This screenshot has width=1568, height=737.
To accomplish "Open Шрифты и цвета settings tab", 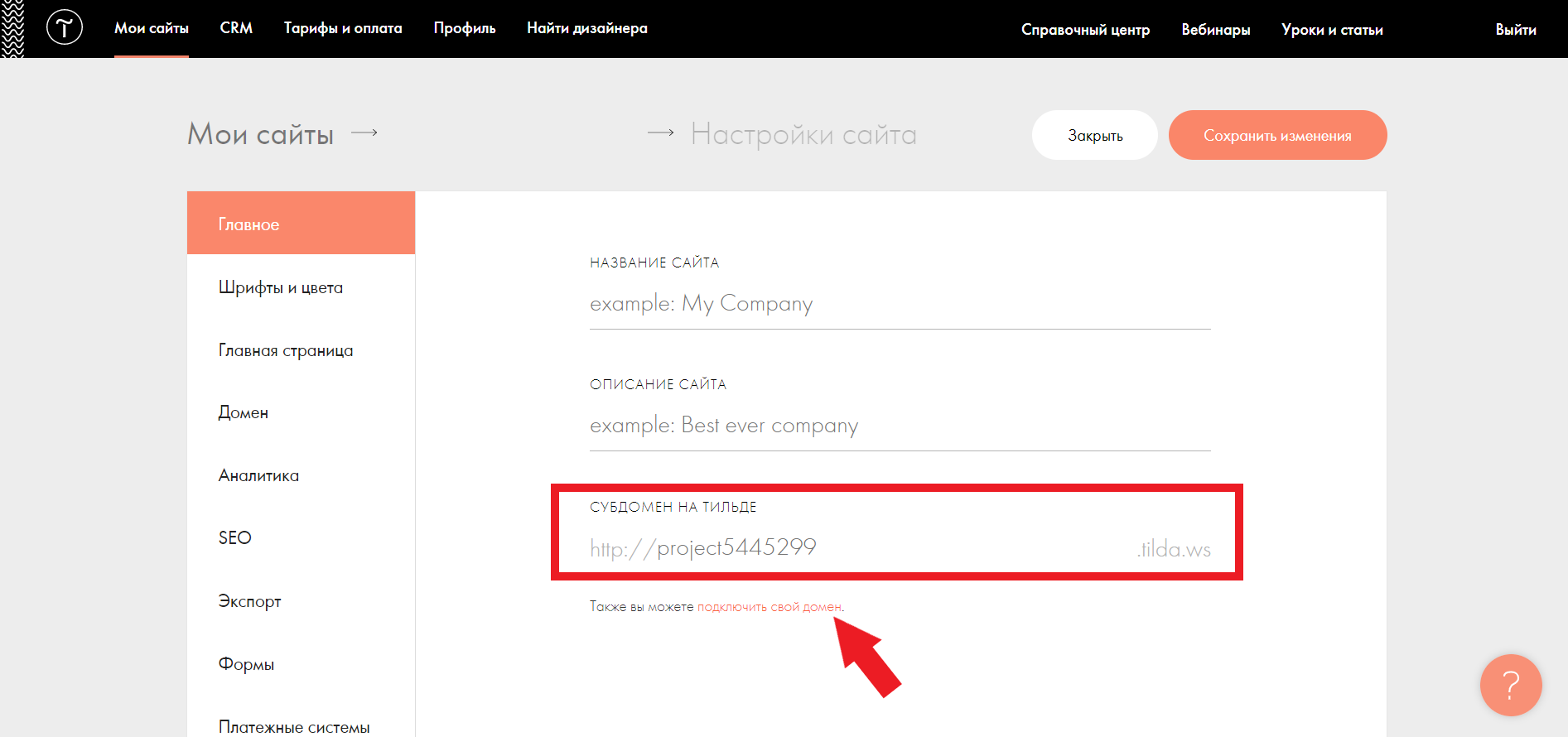I will (301, 287).
